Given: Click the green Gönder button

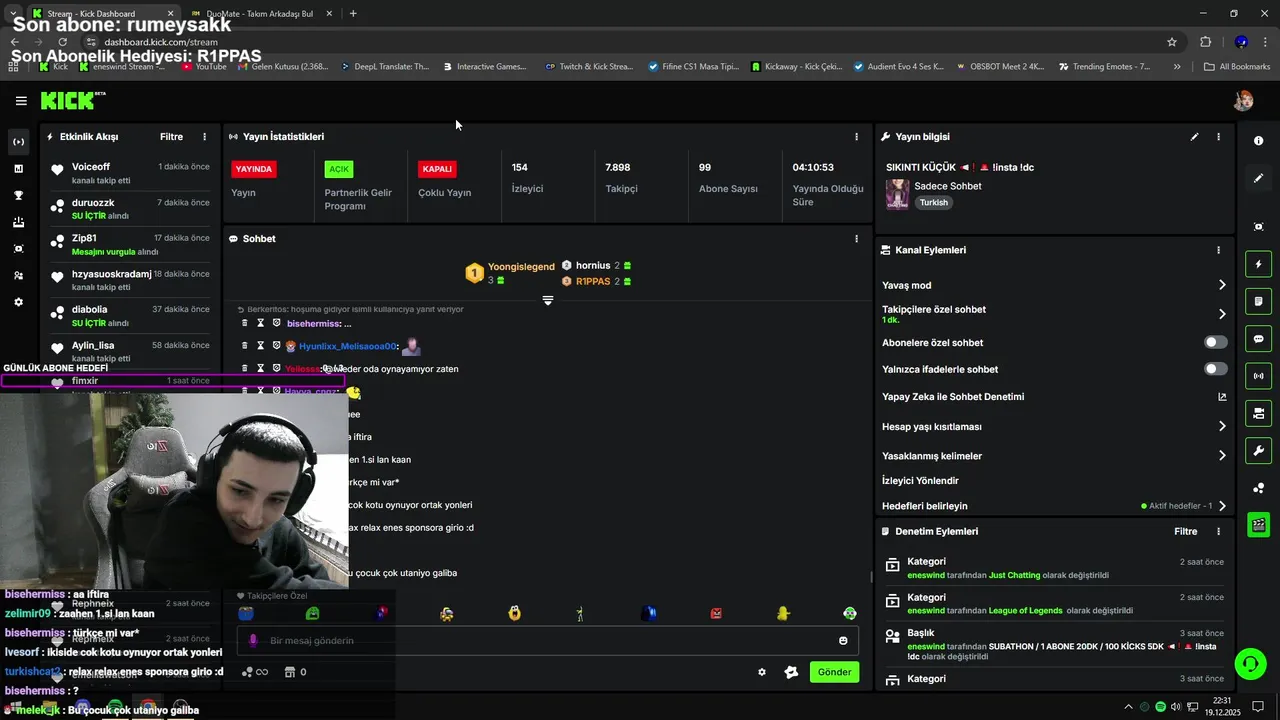Looking at the screenshot, I should click(834, 672).
